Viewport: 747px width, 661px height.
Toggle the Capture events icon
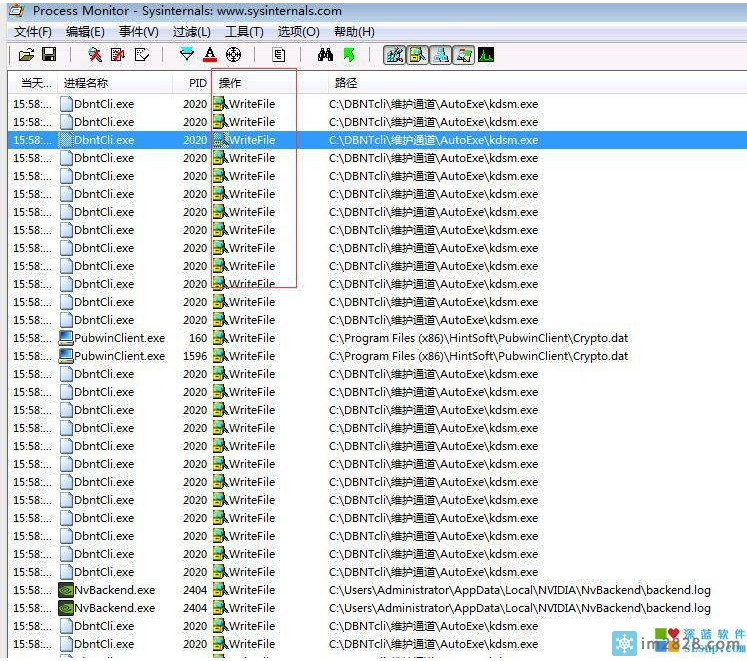[x=95, y=55]
